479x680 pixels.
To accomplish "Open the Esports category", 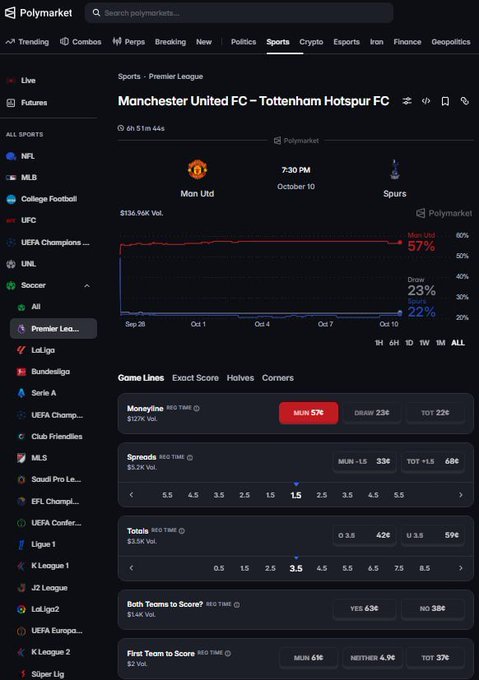I will pos(346,42).
